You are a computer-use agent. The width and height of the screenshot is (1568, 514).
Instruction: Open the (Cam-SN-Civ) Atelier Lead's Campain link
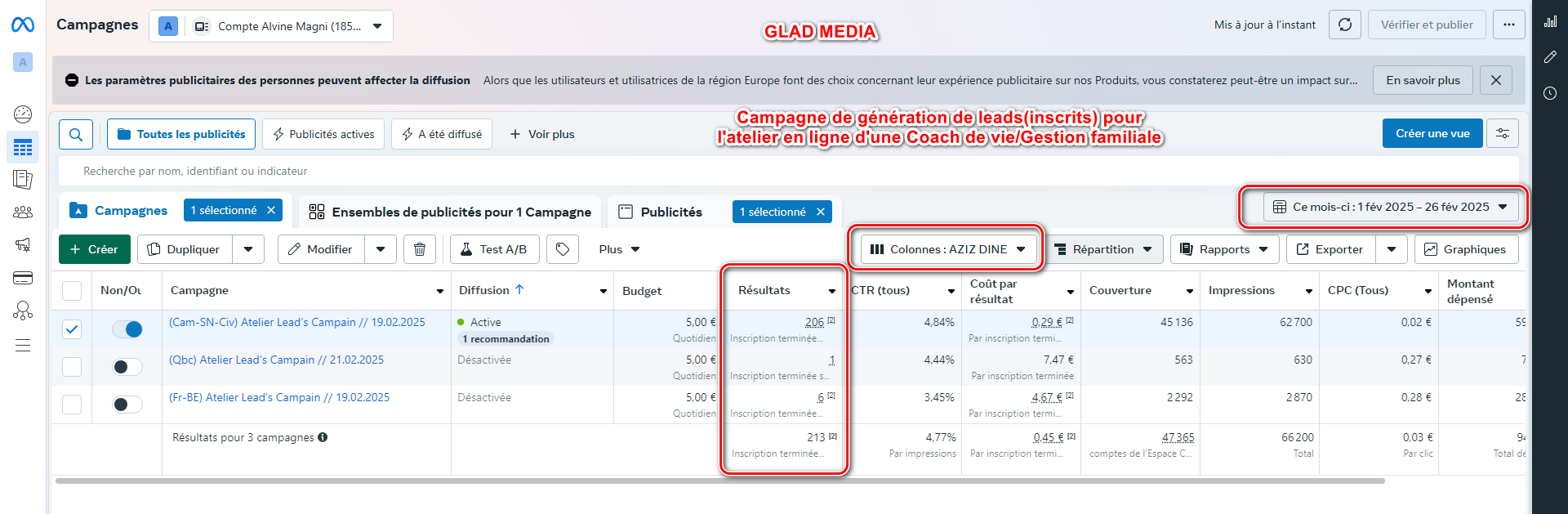(297, 322)
